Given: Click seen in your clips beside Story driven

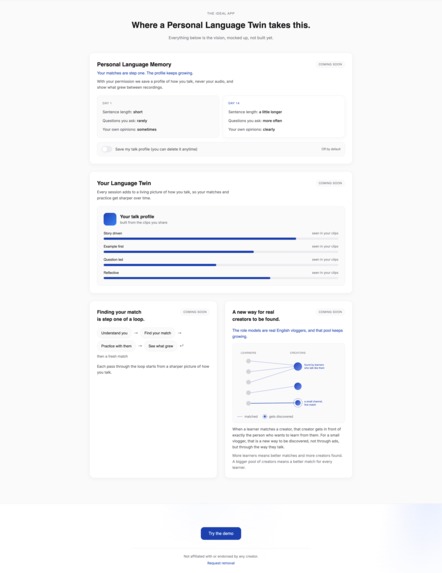Looking at the screenshot, I should click(325, 233).
